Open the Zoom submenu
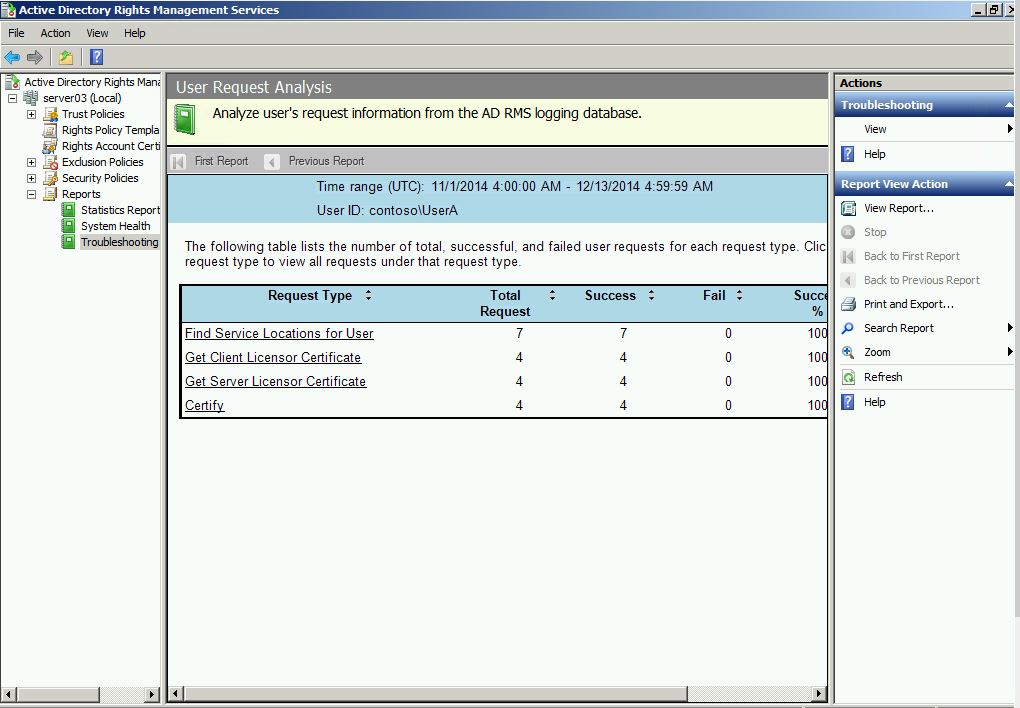The width and height of the screenshot is (1020, 708). [x=1010, y=352]
